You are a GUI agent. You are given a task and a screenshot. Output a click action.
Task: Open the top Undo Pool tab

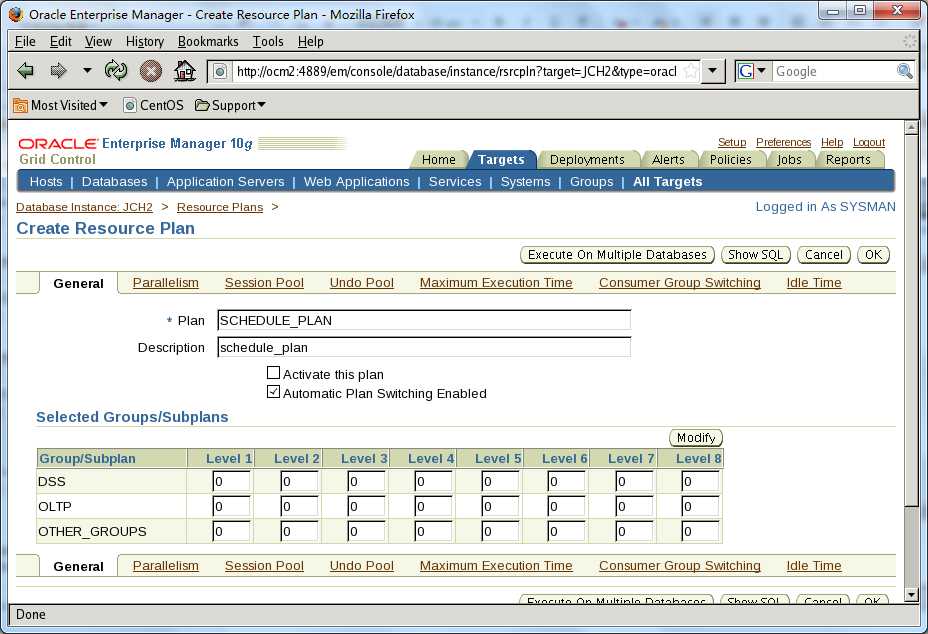pyautogui.click(x=362, y=283)
